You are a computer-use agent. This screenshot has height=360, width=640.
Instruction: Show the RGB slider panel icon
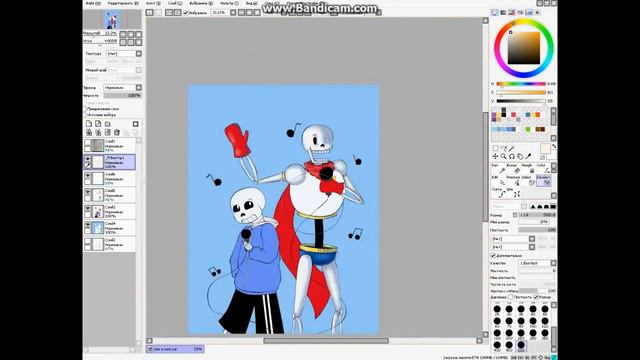coord(503,13)
